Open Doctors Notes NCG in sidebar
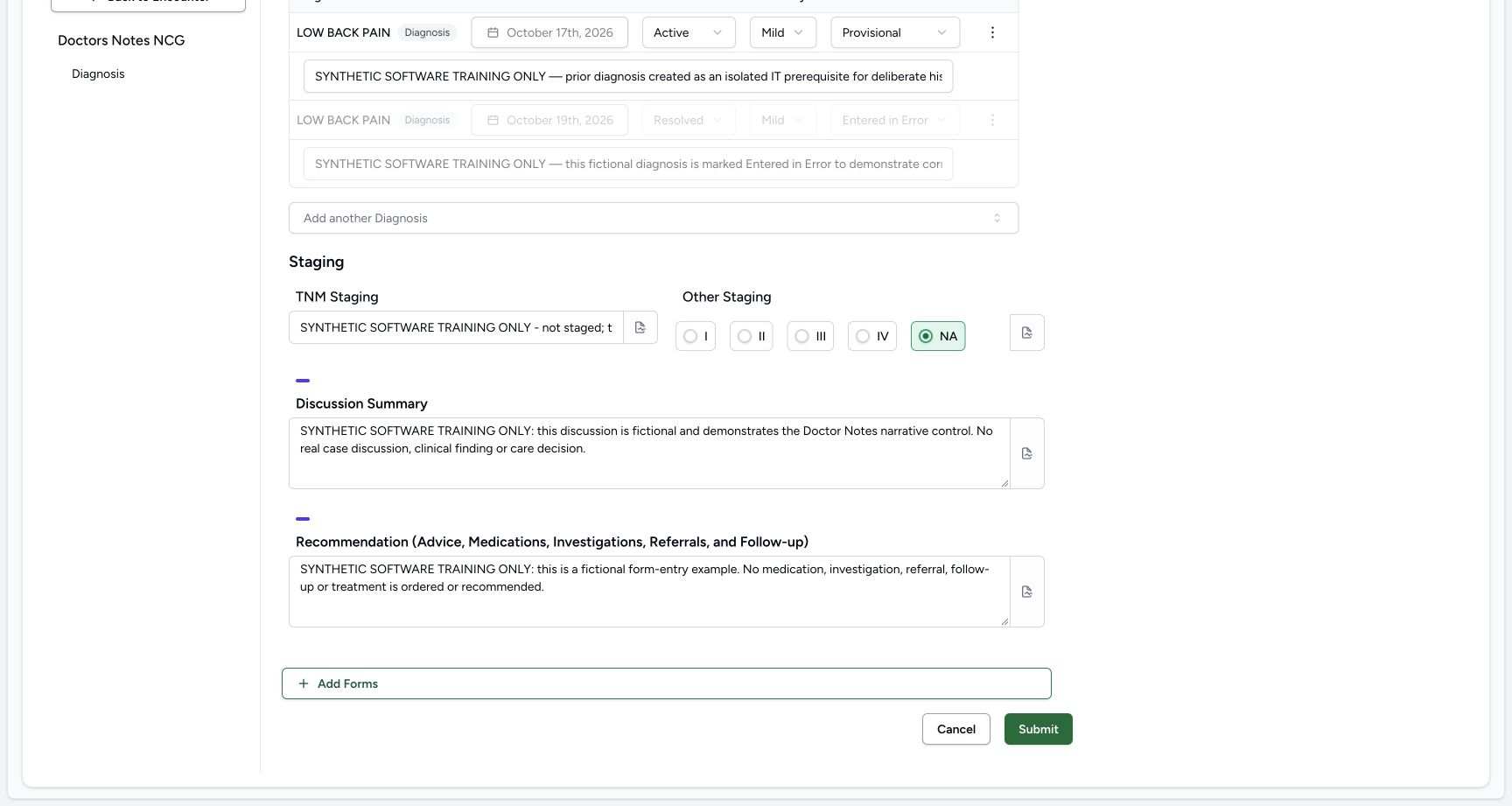The image size is (1512, 806). coord(122,40)
